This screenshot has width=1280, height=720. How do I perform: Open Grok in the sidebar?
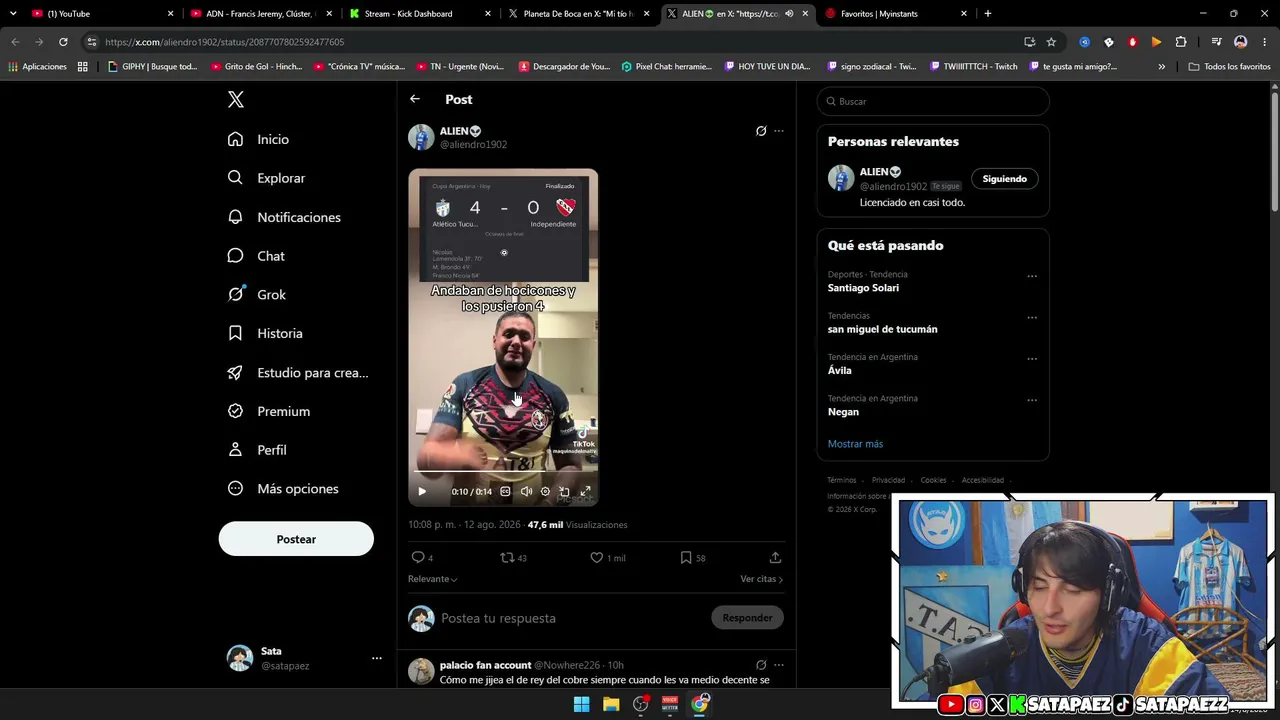coord(257,295)
